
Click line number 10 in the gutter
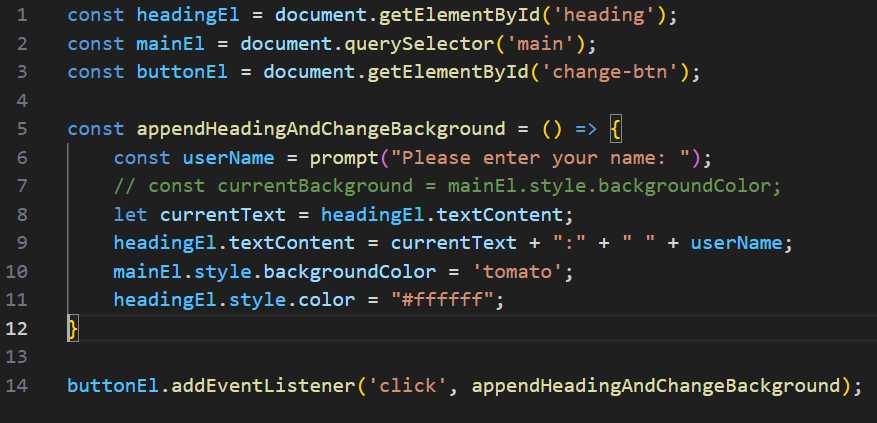16,272
